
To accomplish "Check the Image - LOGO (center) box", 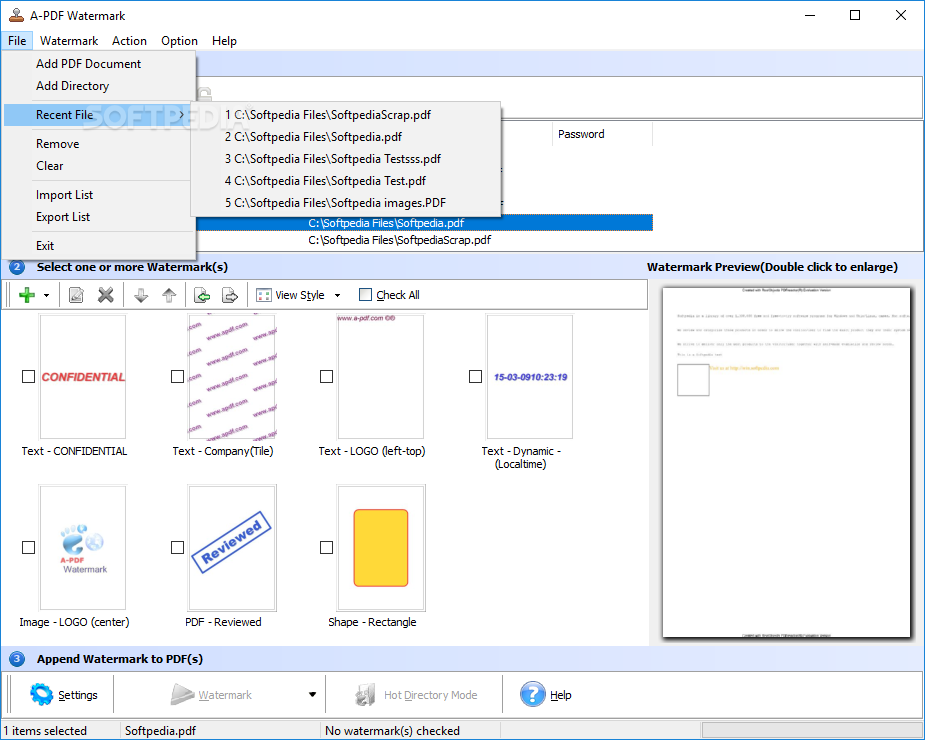I will click(x=28, y=548).
